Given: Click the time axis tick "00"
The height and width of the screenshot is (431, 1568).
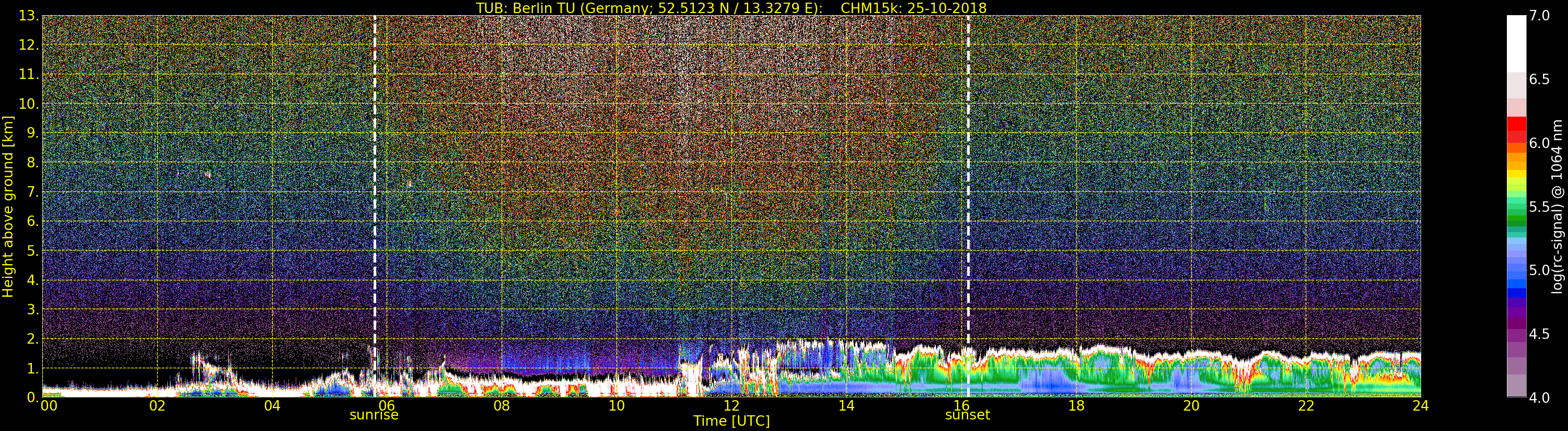Looking at the screenshot, I should tap(49, 406).
